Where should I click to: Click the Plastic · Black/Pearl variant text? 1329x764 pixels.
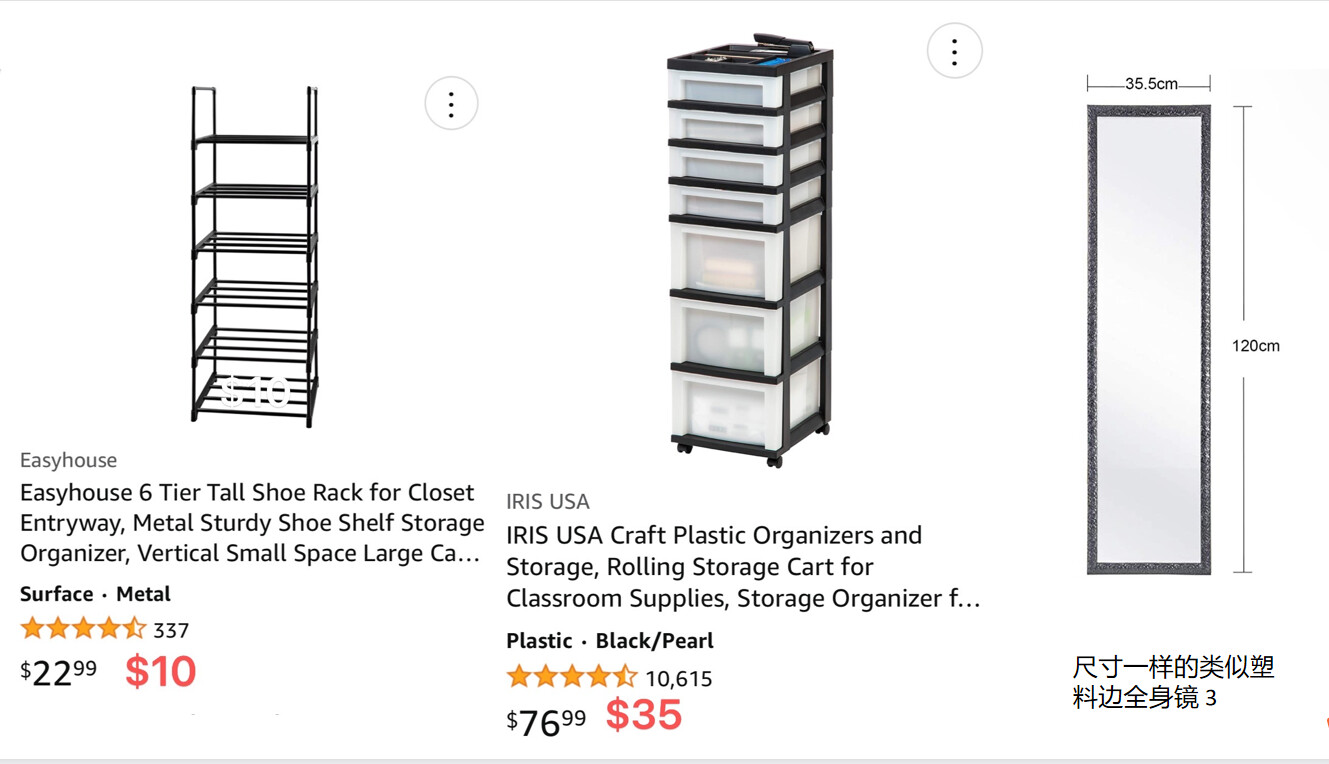pos(609,641)
